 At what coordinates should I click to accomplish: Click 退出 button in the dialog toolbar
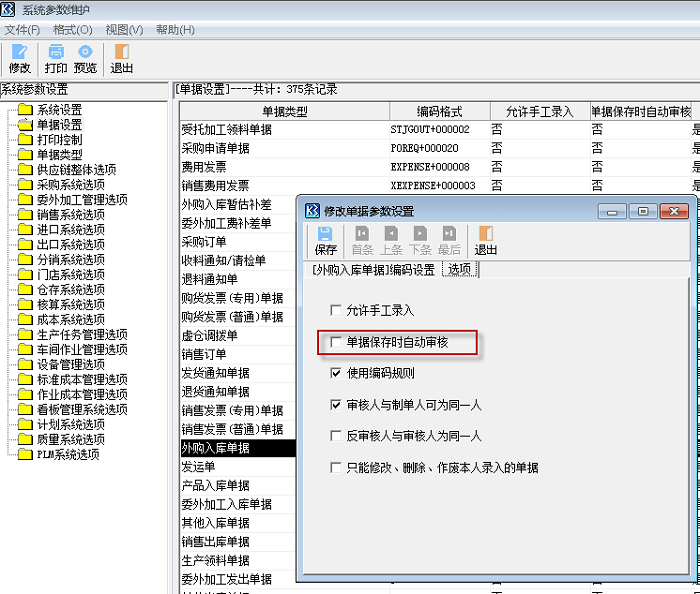(x=485, y=241)
